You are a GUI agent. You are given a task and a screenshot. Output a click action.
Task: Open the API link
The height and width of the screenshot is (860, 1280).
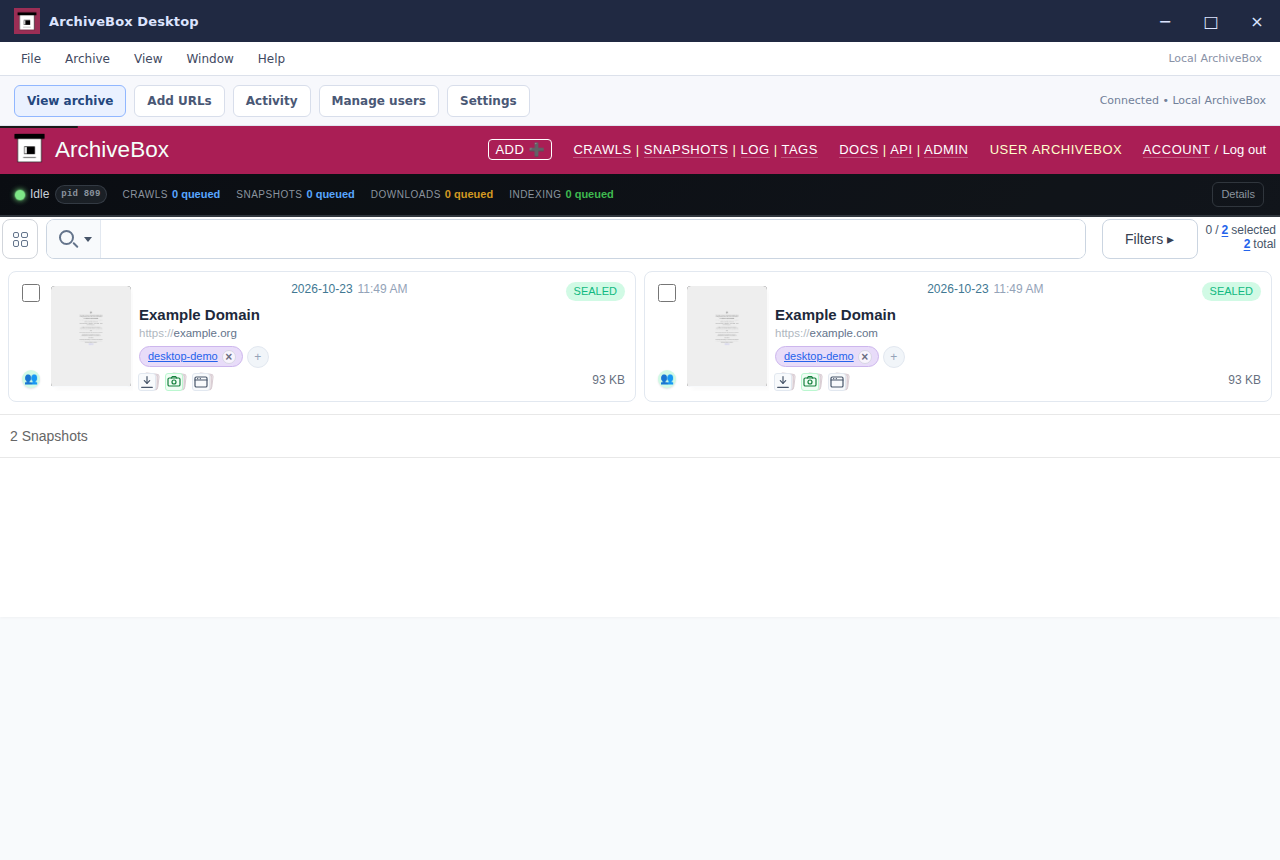(901, 150)
